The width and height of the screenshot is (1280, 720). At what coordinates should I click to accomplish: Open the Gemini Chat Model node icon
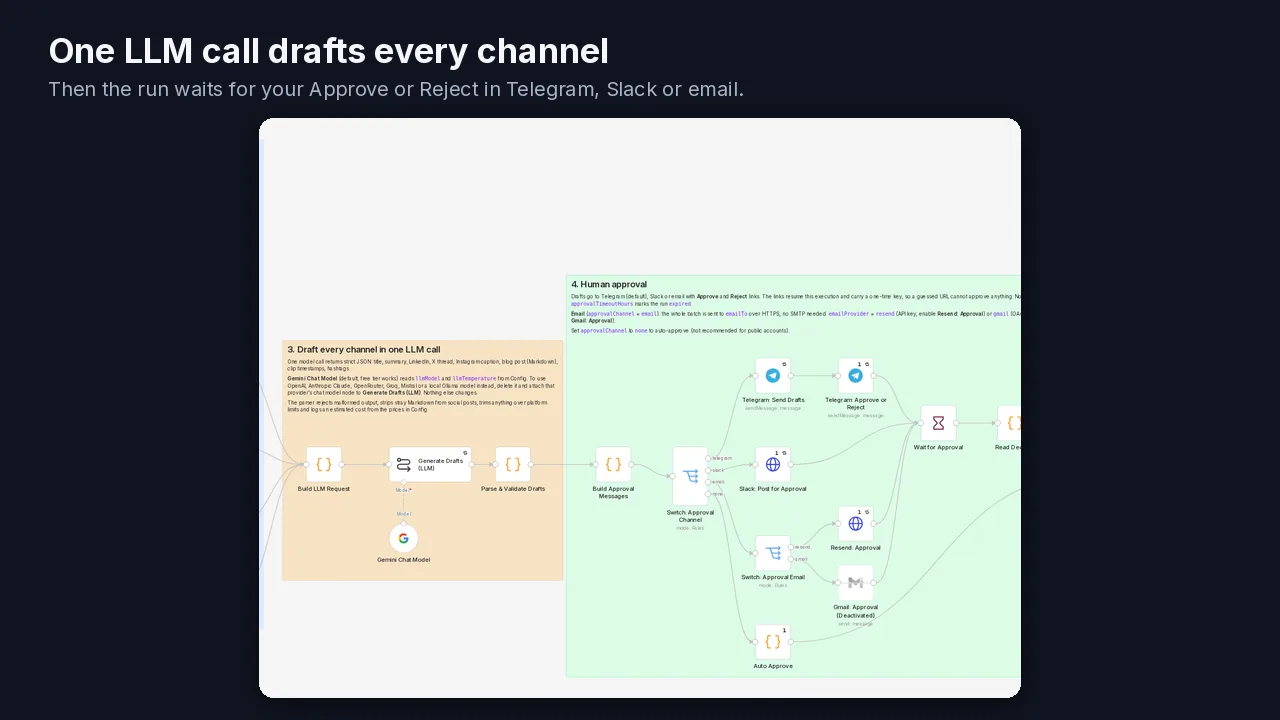(404, 538)
